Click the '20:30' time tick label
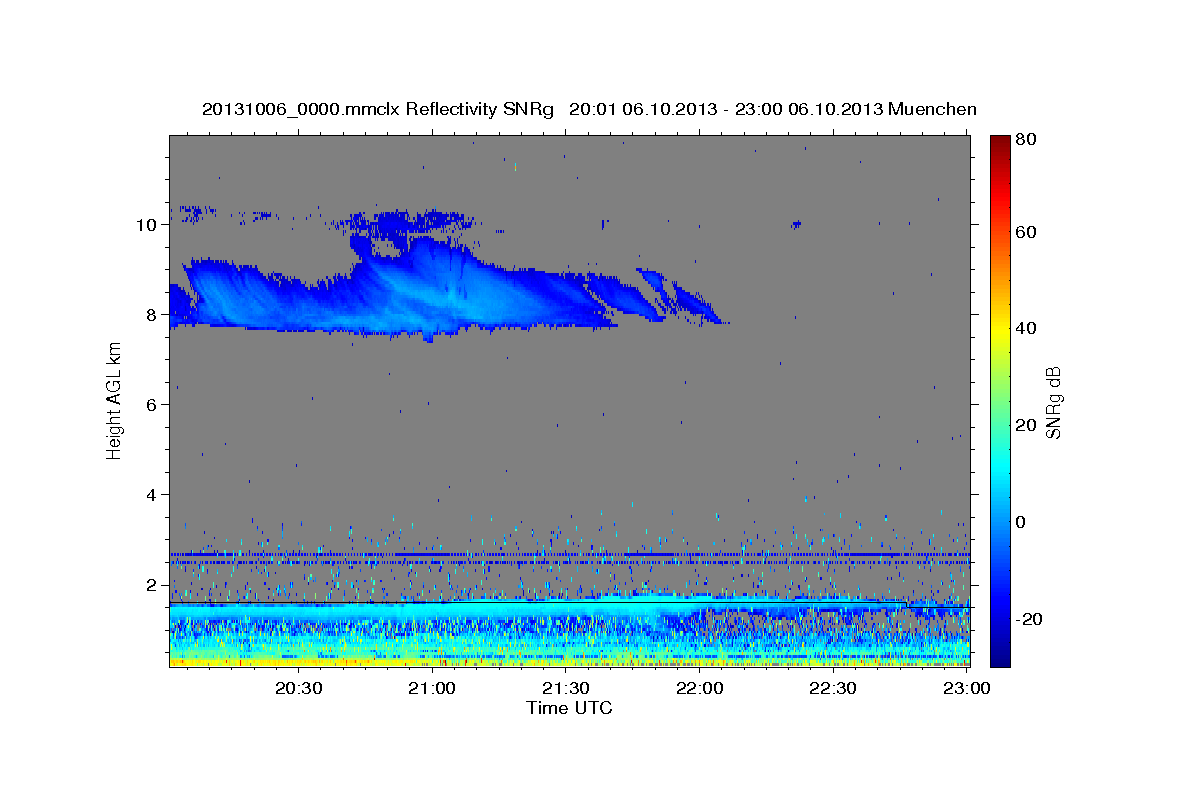 pos(299,689)
